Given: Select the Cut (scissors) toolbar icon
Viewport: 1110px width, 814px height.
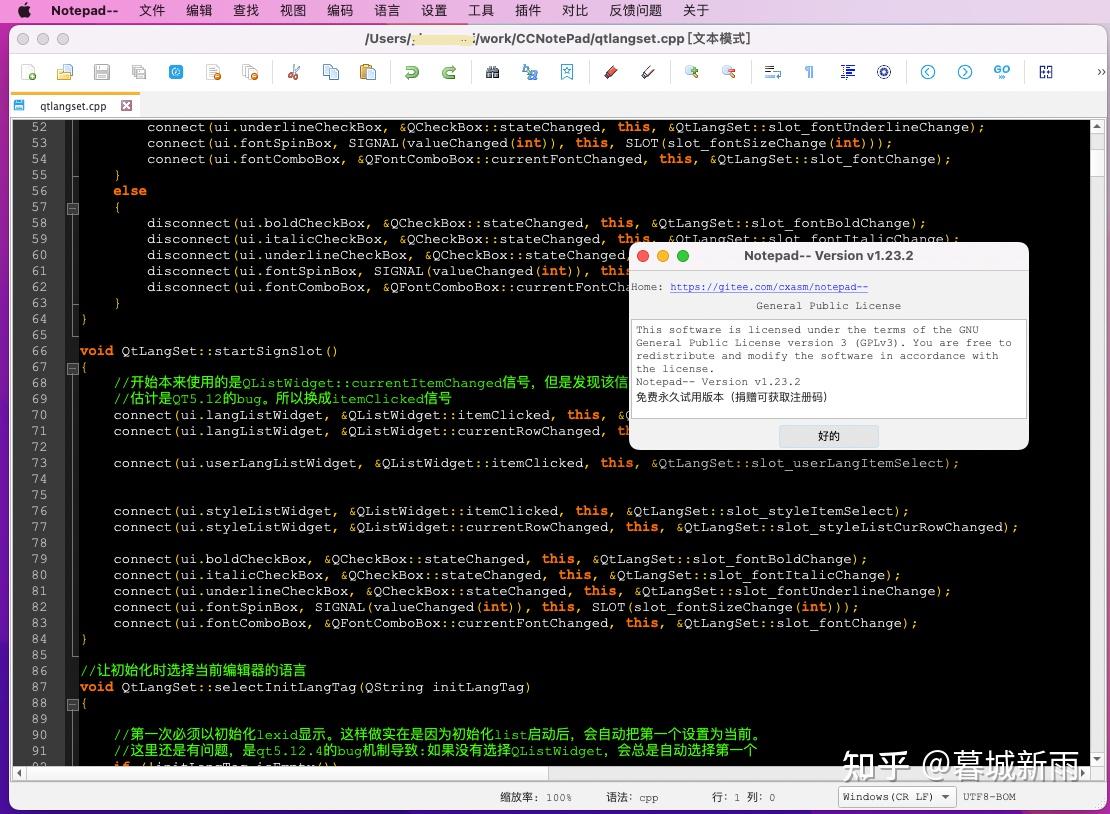Looking at the screenshot, I should (x=294, y=72).
